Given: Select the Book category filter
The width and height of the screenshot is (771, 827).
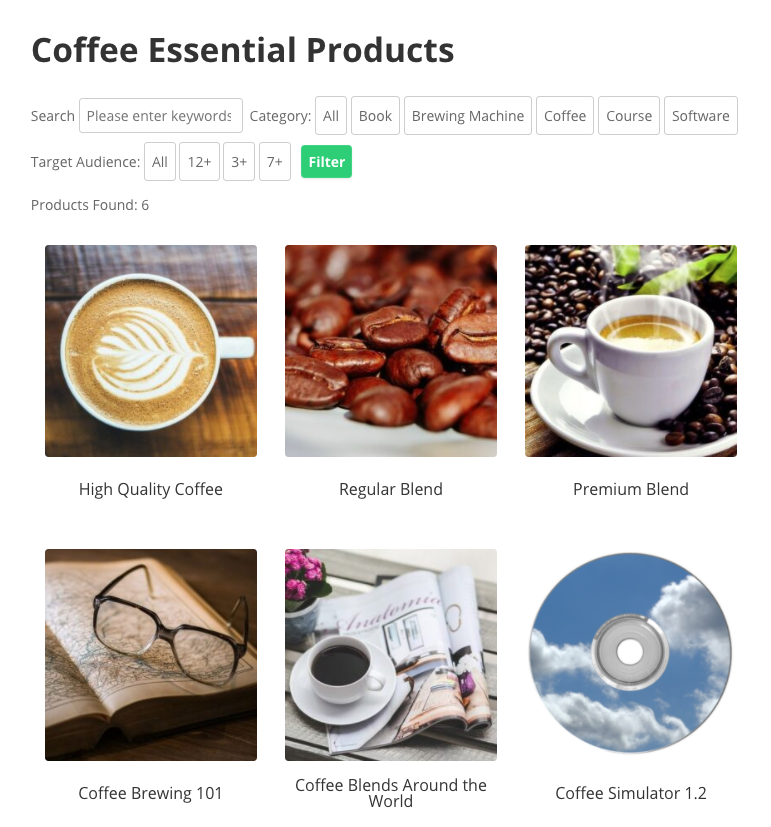Looking at the screenshot, I should tap(375, 116).
